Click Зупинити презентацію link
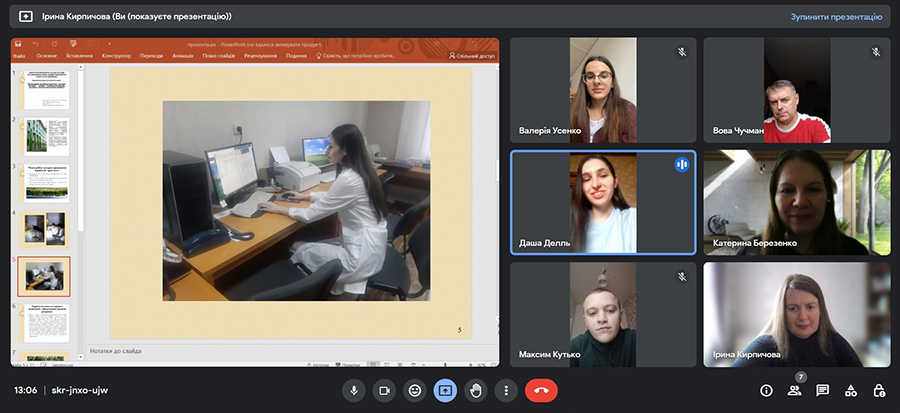Viewport: 900px width, 413px height. [x=836, y=17]
